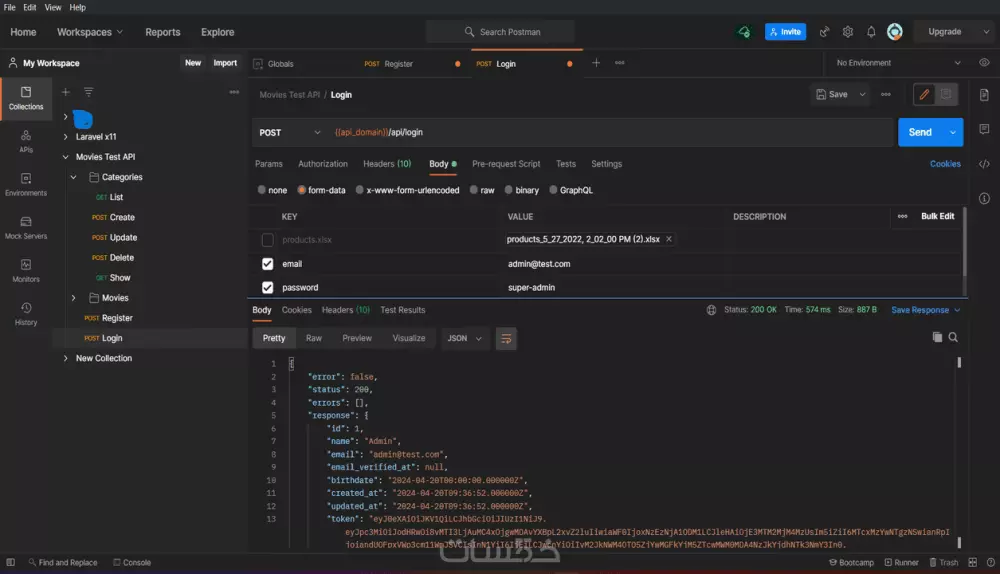
Task: Toggle line wrap icon in the response toolbar
Action: [506, 339]
